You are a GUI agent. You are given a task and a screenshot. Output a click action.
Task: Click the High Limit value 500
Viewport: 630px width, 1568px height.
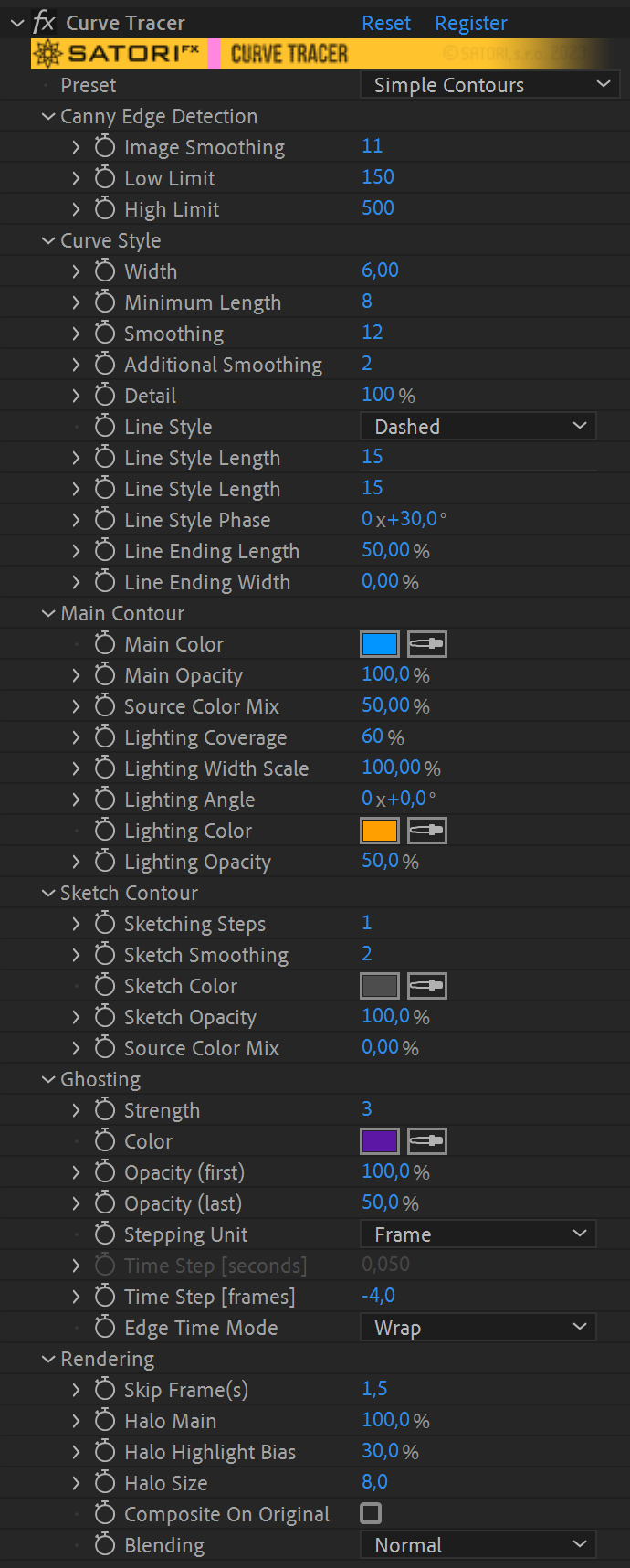378,208
